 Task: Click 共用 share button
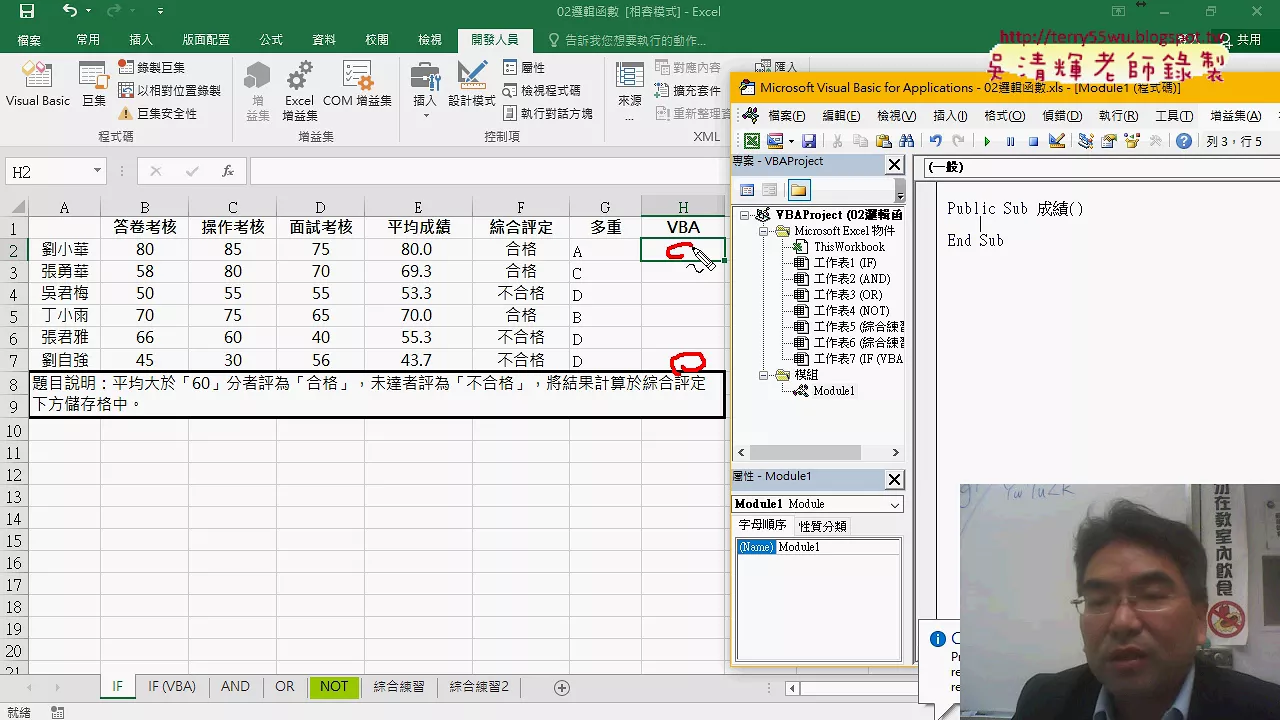1242,40
